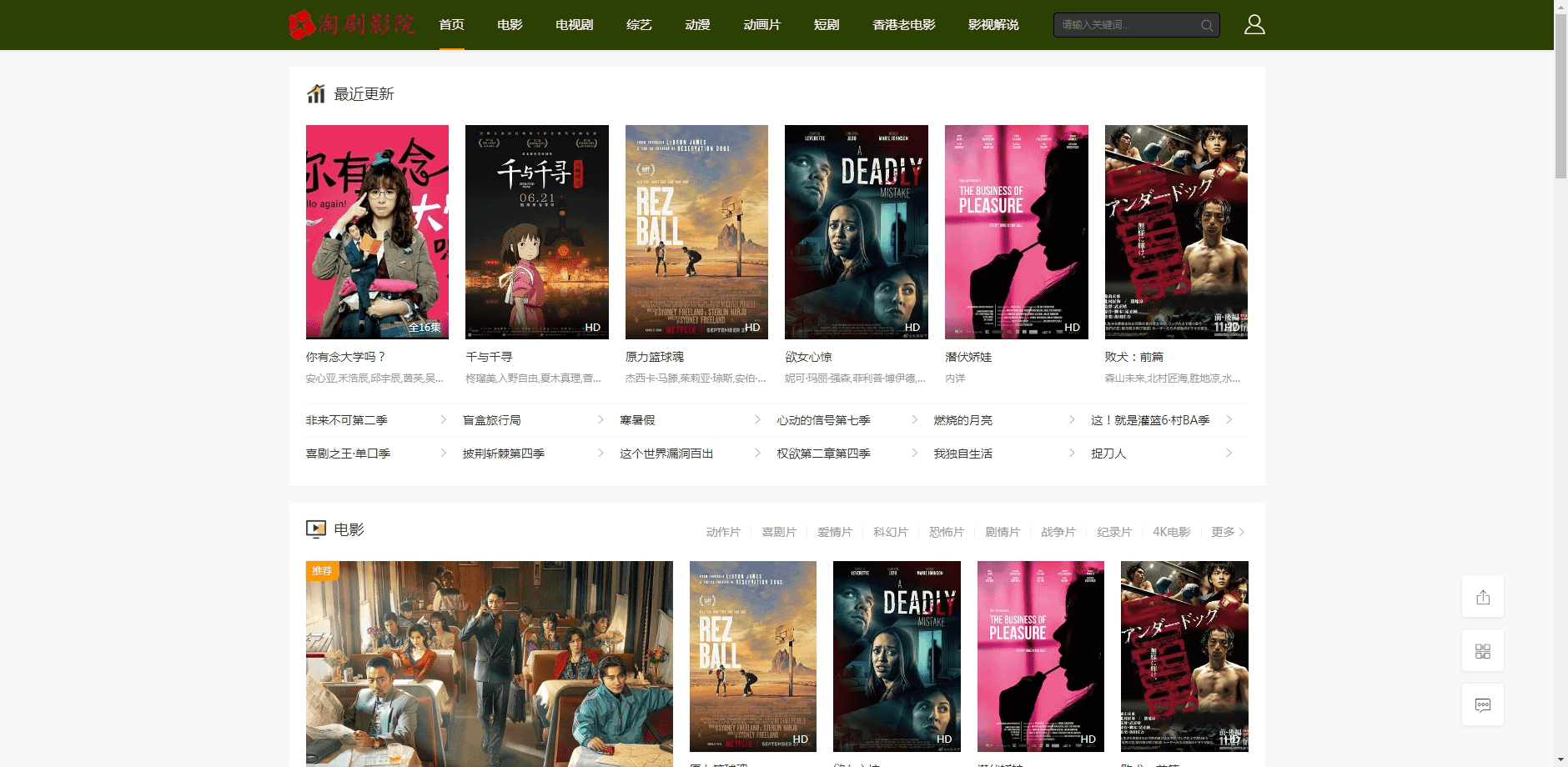Open 影视解说 in the navigation

coord(993,25)
